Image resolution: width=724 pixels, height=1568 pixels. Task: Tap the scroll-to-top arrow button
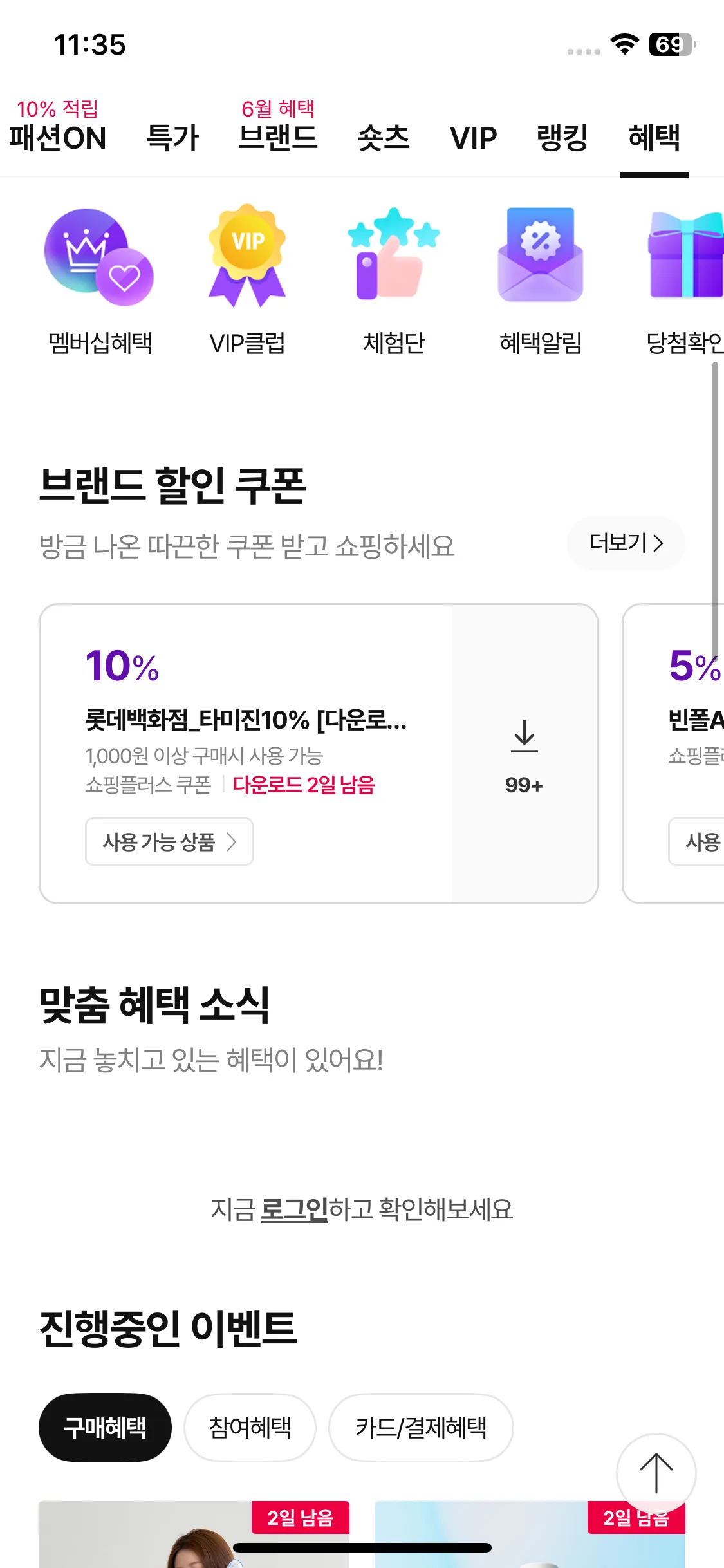(x=656, y=1473)
